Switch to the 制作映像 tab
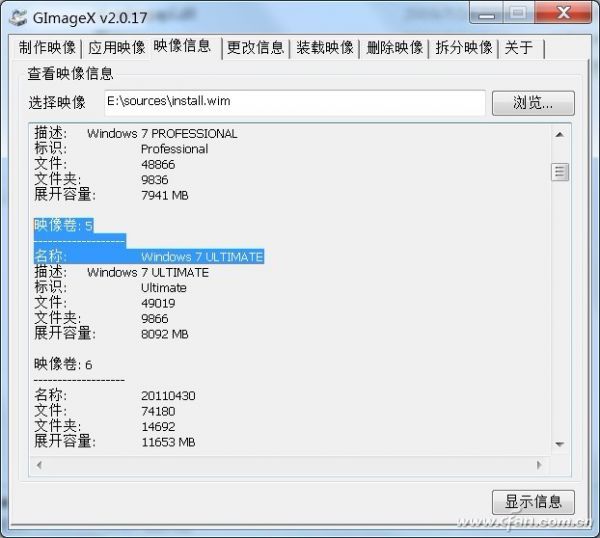This screenshot has height=538, width=600. [x=47, y=48]
